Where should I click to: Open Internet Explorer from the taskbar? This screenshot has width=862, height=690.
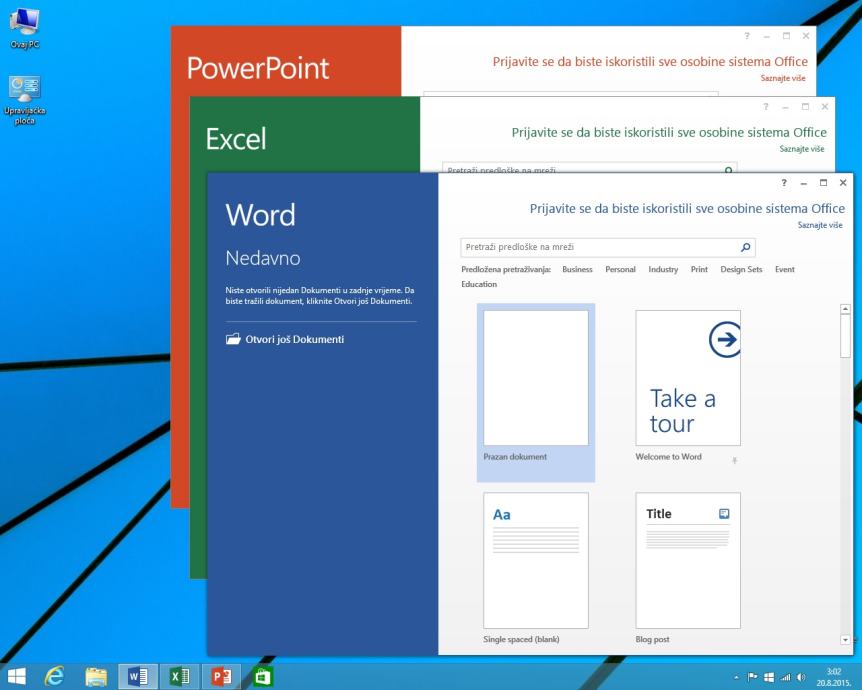pos(55,675)
